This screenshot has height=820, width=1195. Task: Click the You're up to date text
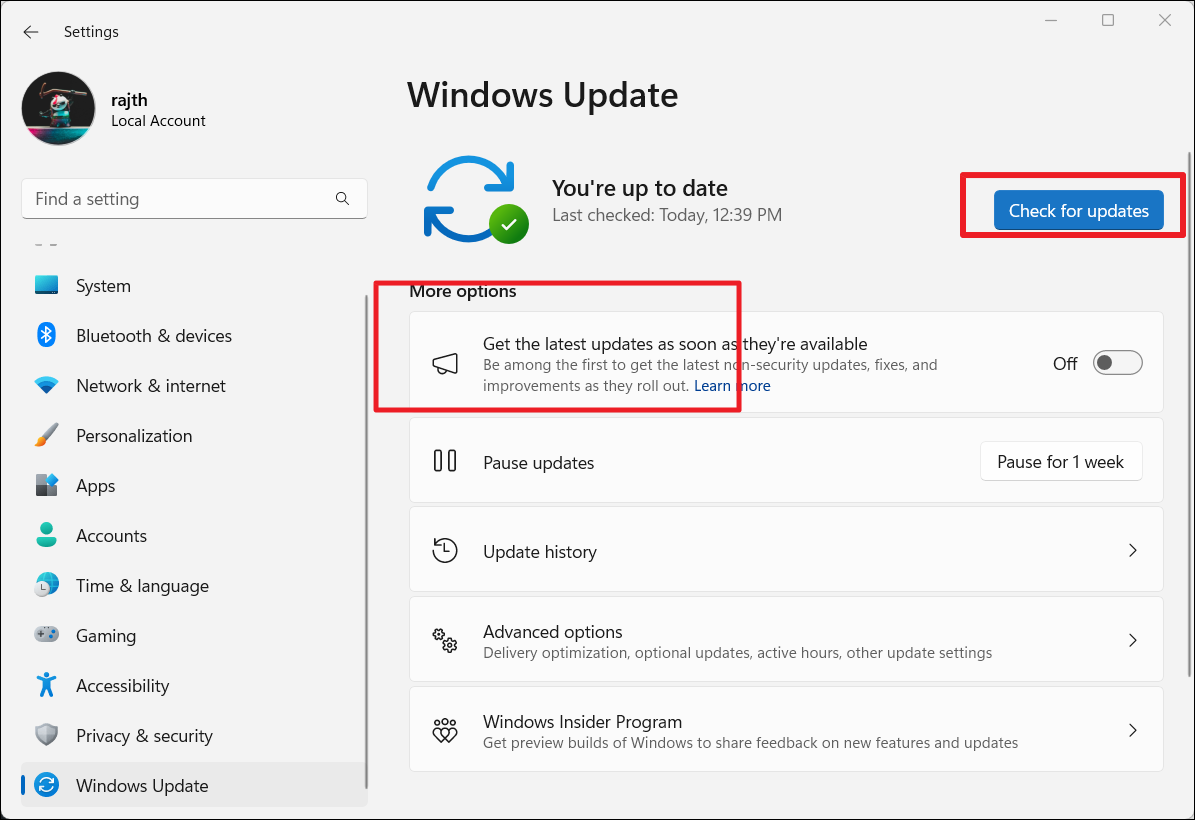pos(639,188)
